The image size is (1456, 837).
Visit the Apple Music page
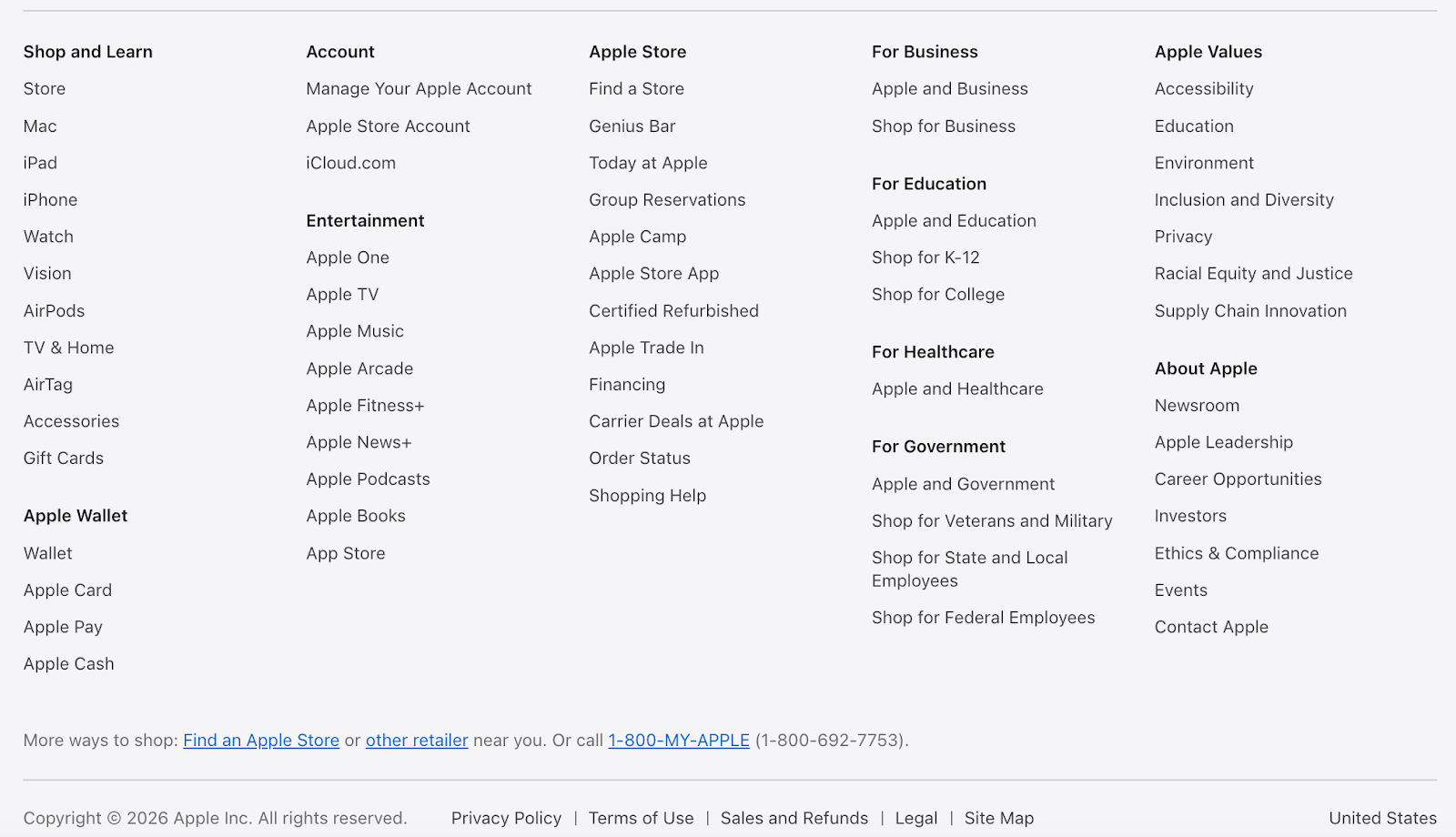click(x=355, y=330)
